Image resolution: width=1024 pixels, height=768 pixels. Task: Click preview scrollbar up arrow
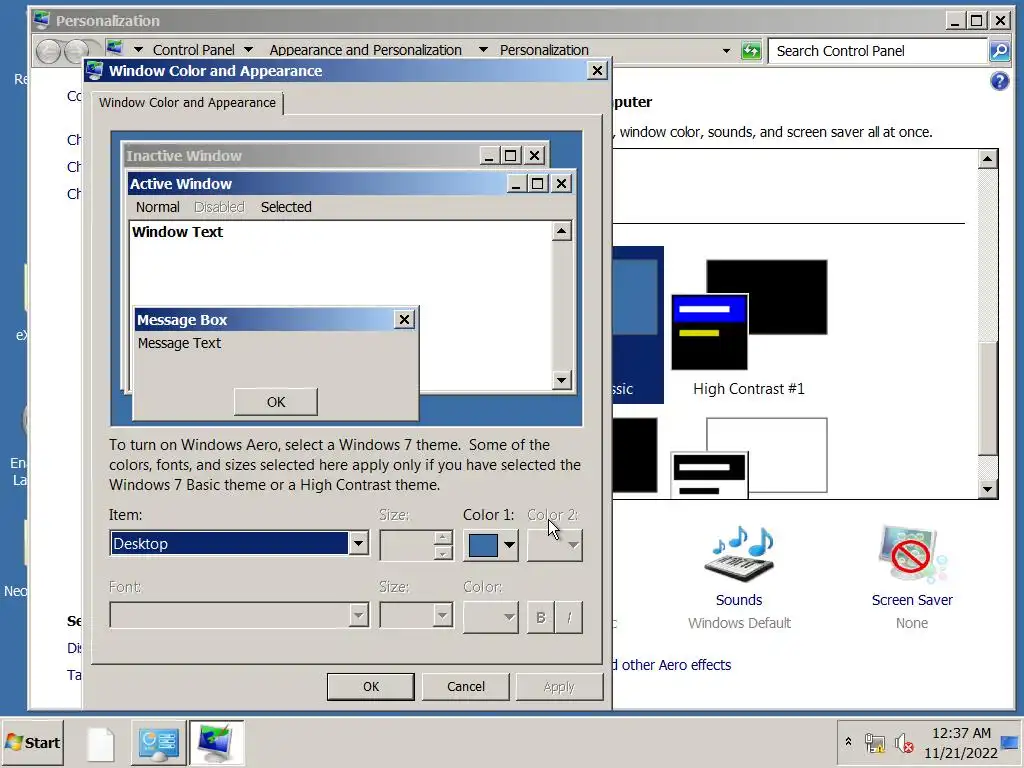[562, 231]
